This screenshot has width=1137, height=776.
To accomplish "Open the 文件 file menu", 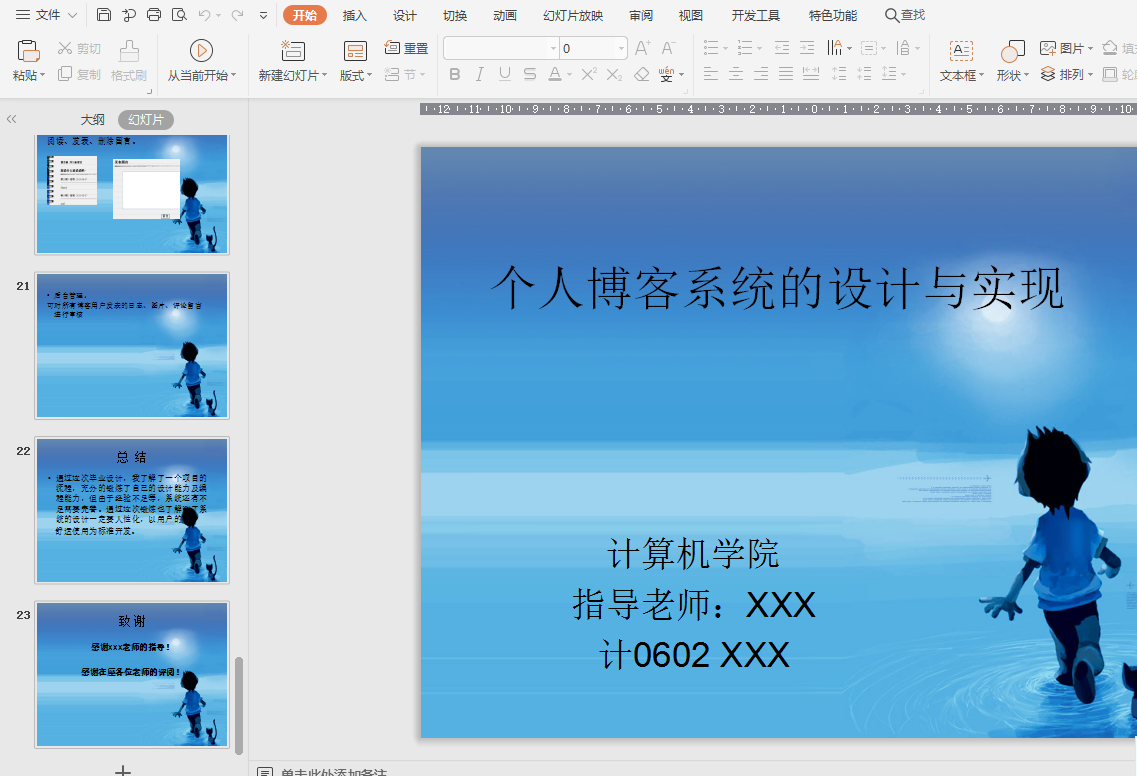I will (x=47, y=15).
